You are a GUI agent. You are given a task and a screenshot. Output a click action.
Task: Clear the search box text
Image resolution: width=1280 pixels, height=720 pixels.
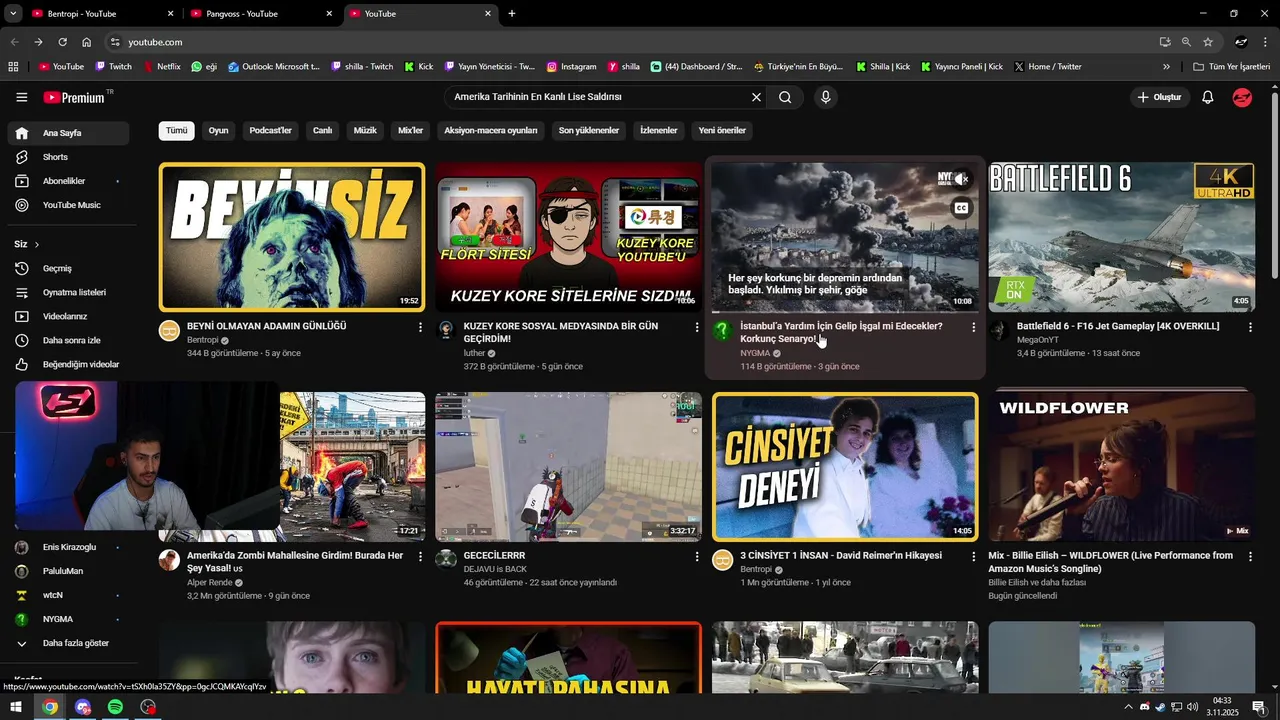click(756, 97)
